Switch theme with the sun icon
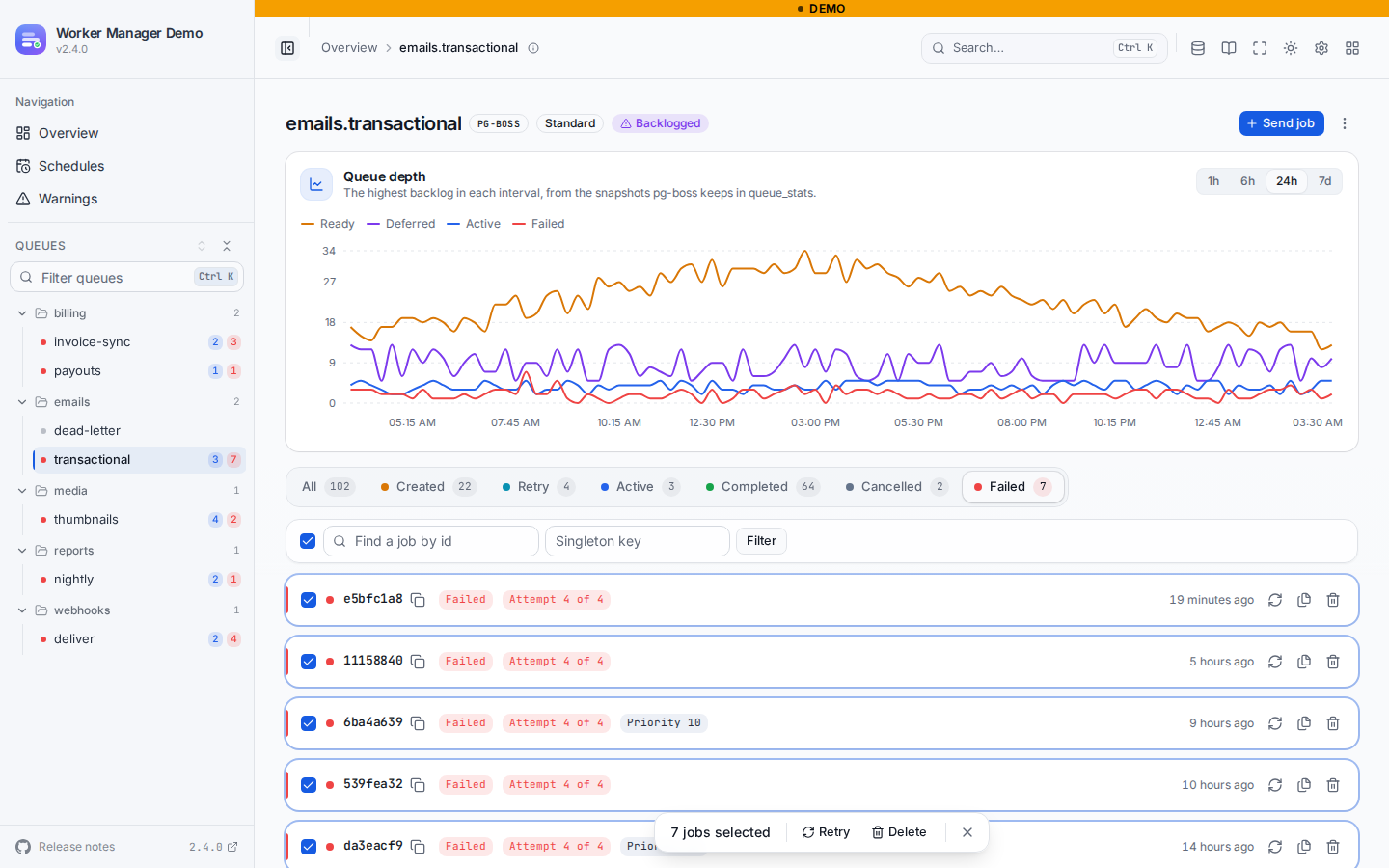Screen dimensions: 1389x868 coord(1291,48)
